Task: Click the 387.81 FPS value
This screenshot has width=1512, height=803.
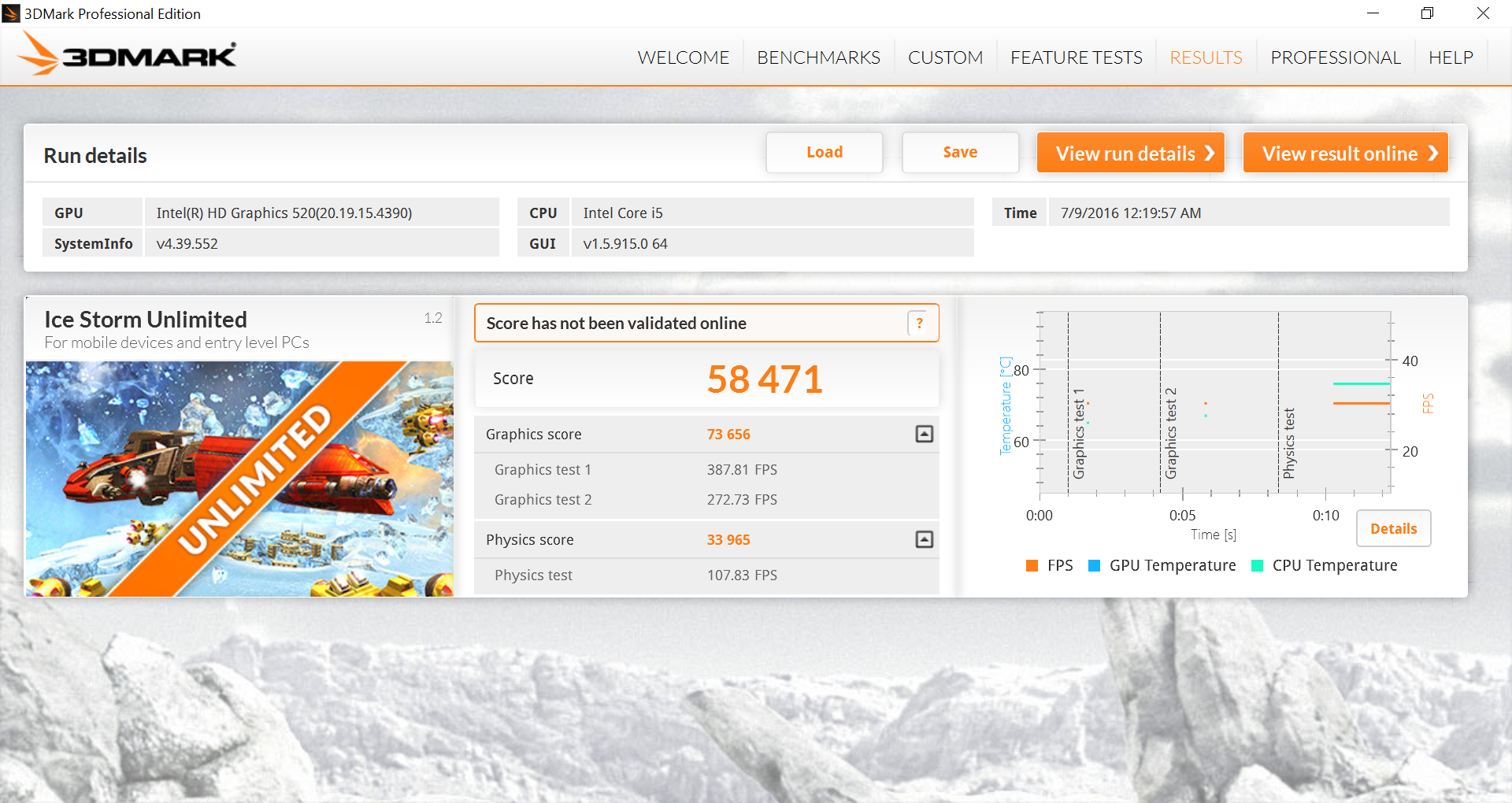Action: point(742,469)
